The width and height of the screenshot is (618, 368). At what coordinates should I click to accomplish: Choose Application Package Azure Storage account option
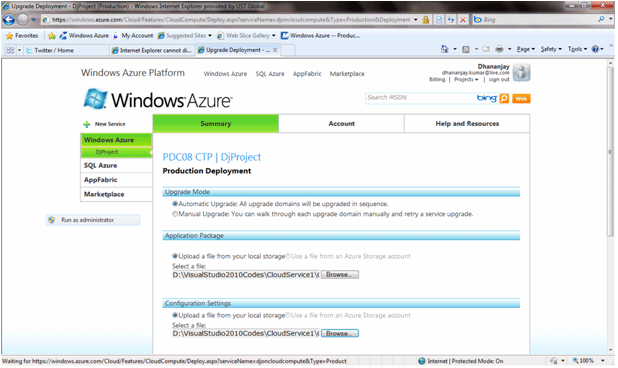point(288,256)
